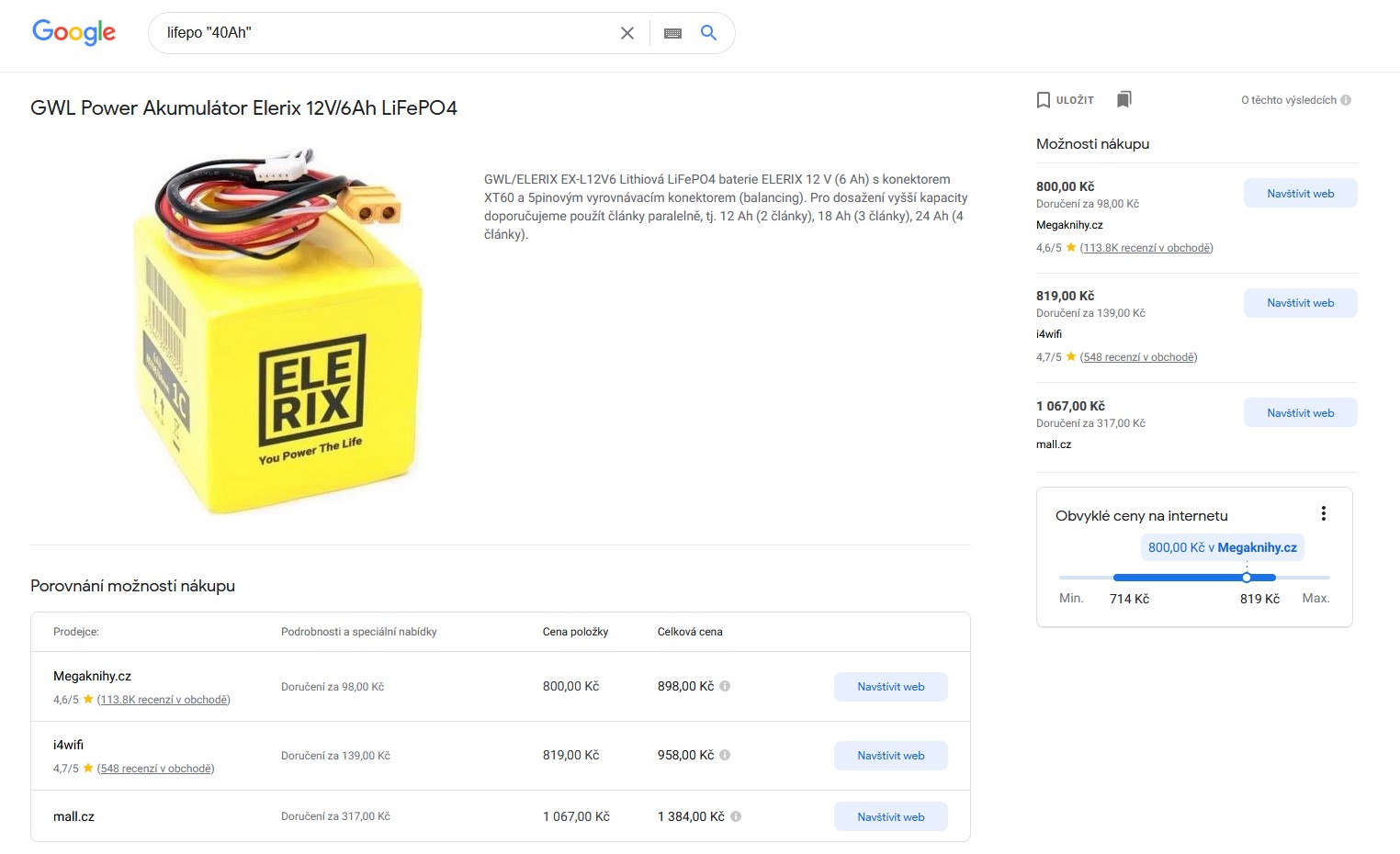
Task: Visit web for 819,00 Kč sidebar offer
Action: pos(1300,303)
